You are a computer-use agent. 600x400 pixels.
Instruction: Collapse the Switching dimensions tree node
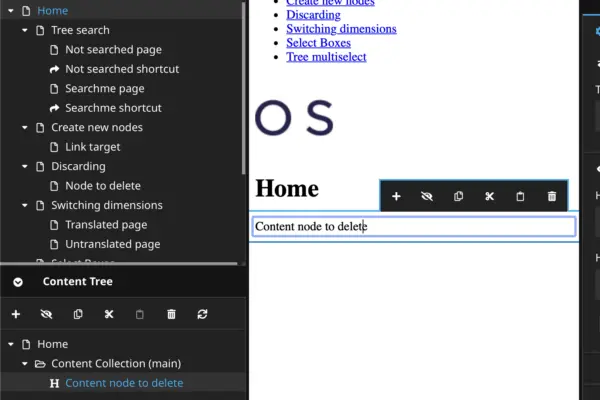pyautogui.click(x=25, y=205)
